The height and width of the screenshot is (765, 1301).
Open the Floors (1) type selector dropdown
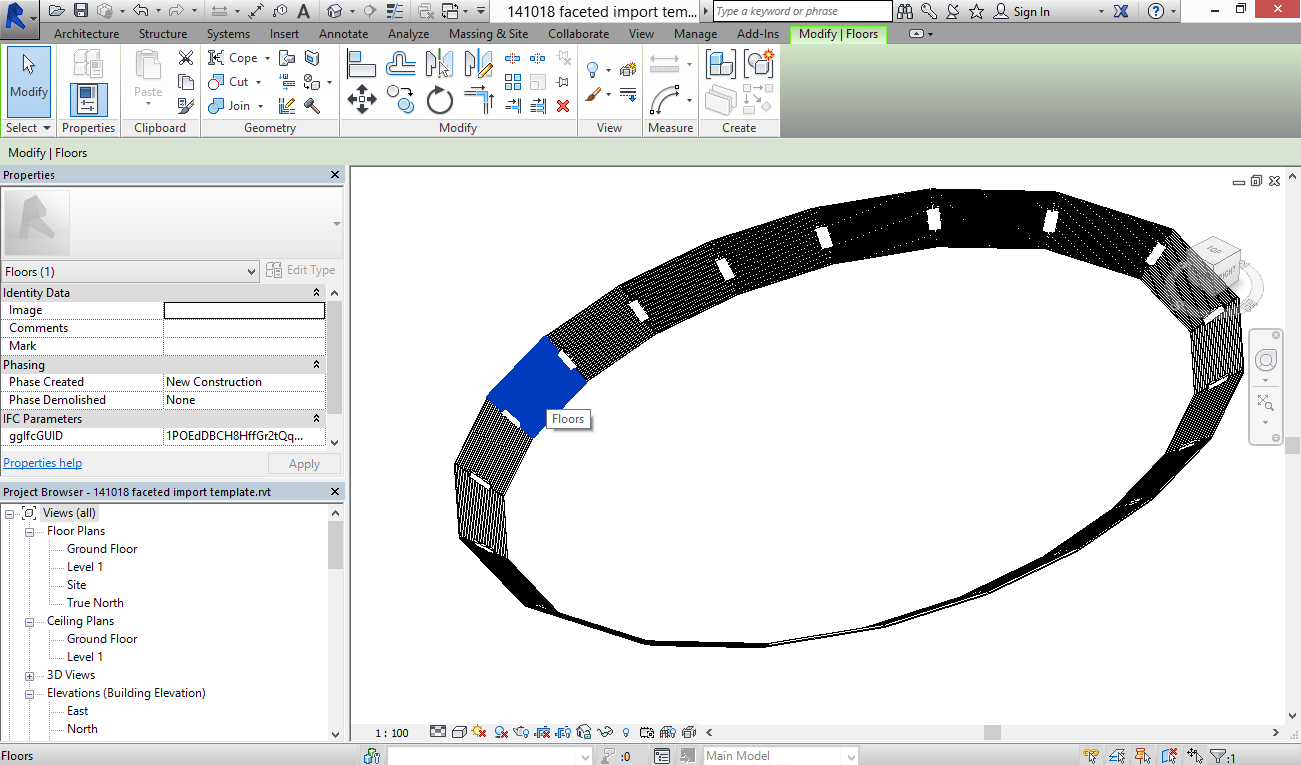(251, 271)
